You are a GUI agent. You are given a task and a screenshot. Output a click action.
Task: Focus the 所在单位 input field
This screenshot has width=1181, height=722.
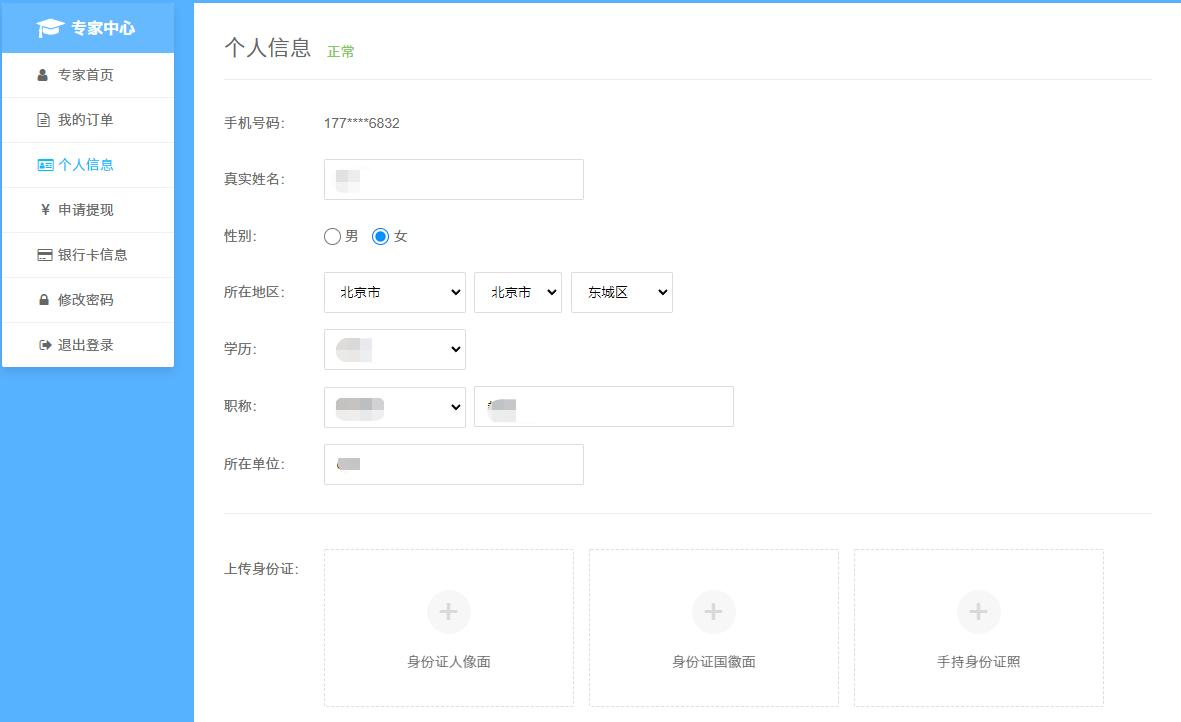(453, 465)
